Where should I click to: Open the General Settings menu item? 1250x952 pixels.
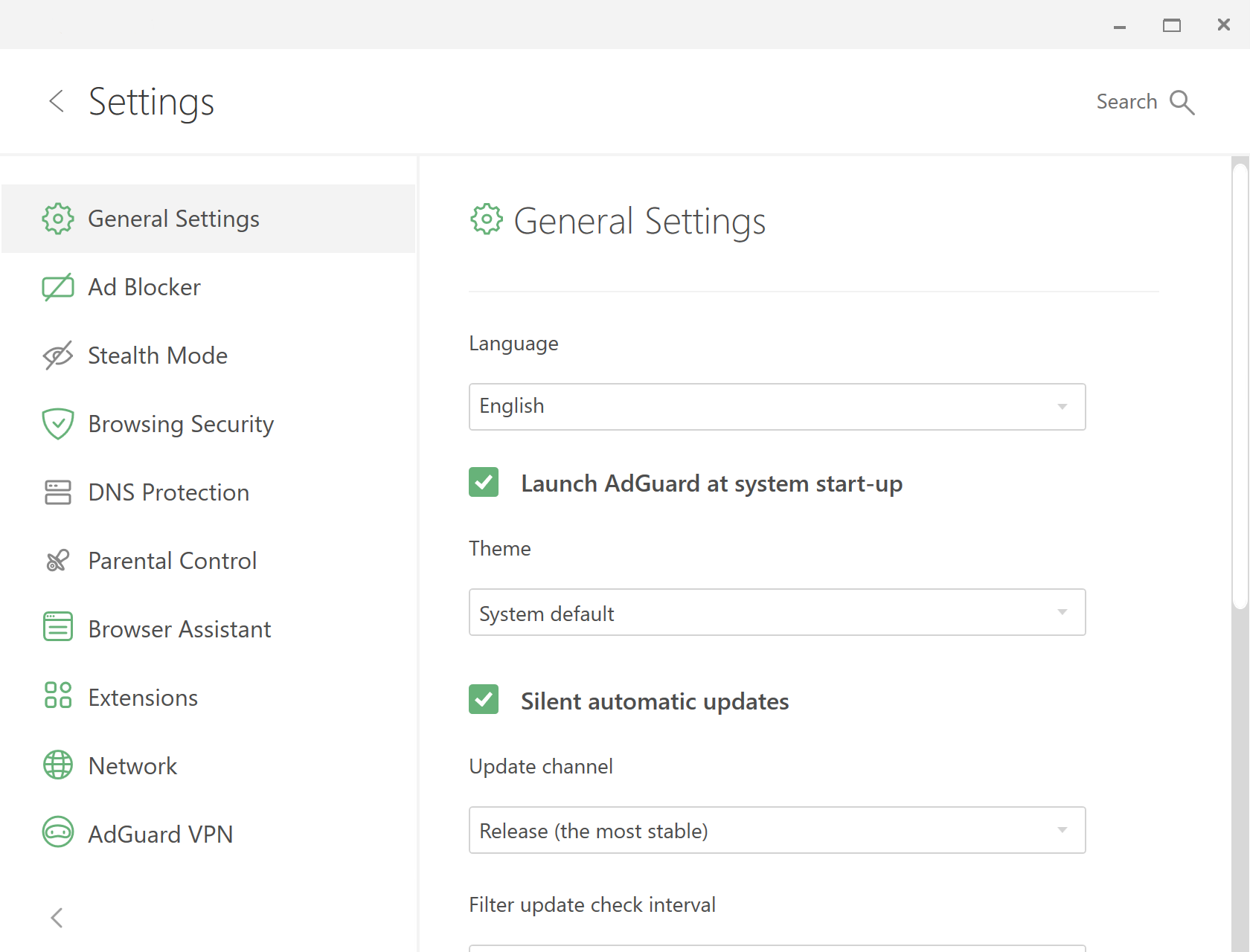click(208, 219)
